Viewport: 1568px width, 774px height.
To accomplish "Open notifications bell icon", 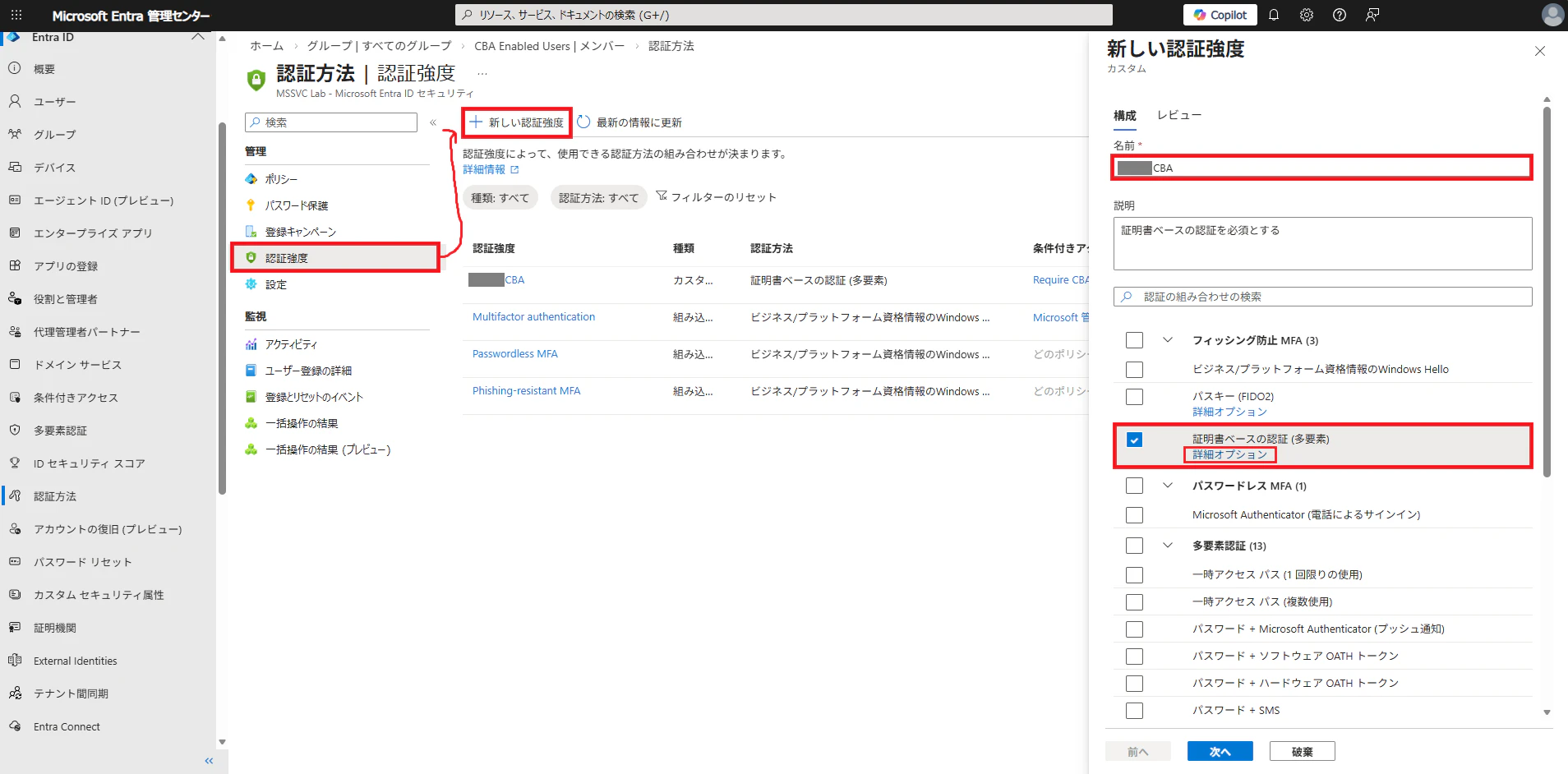I will click(x=1274, y=15).
